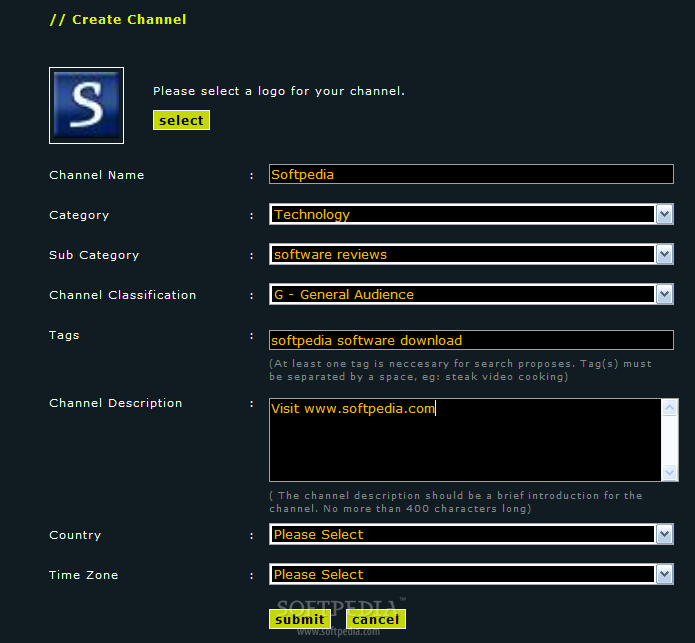Viewport: 695px width, 643px height.
Task: Cancel channel creation
Action: coord(376,619)
